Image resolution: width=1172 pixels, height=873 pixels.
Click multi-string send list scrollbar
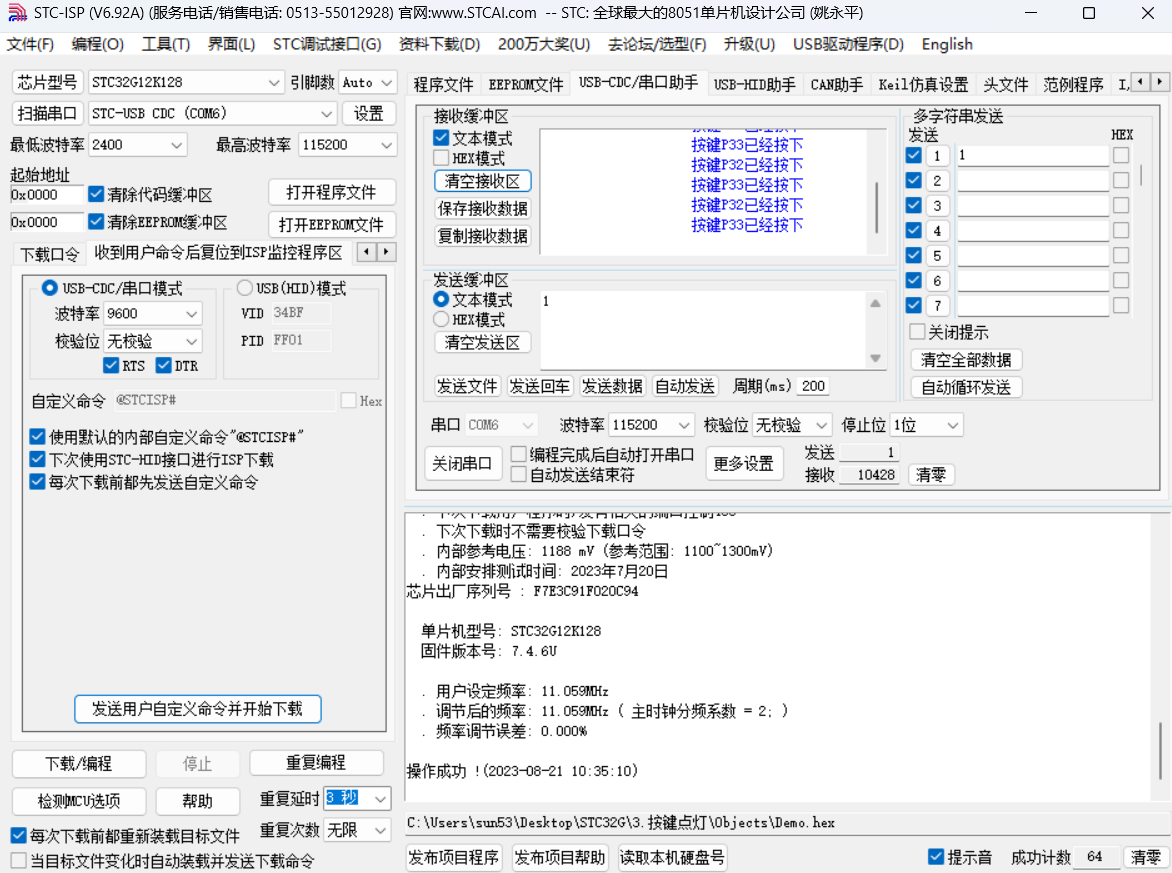[x=1141, y=176]
